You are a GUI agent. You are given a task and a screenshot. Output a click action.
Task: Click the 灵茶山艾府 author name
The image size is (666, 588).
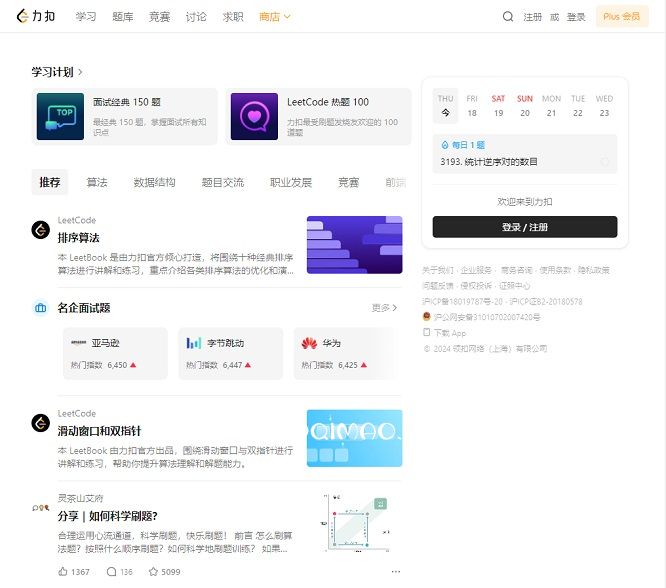click(80, 498)
